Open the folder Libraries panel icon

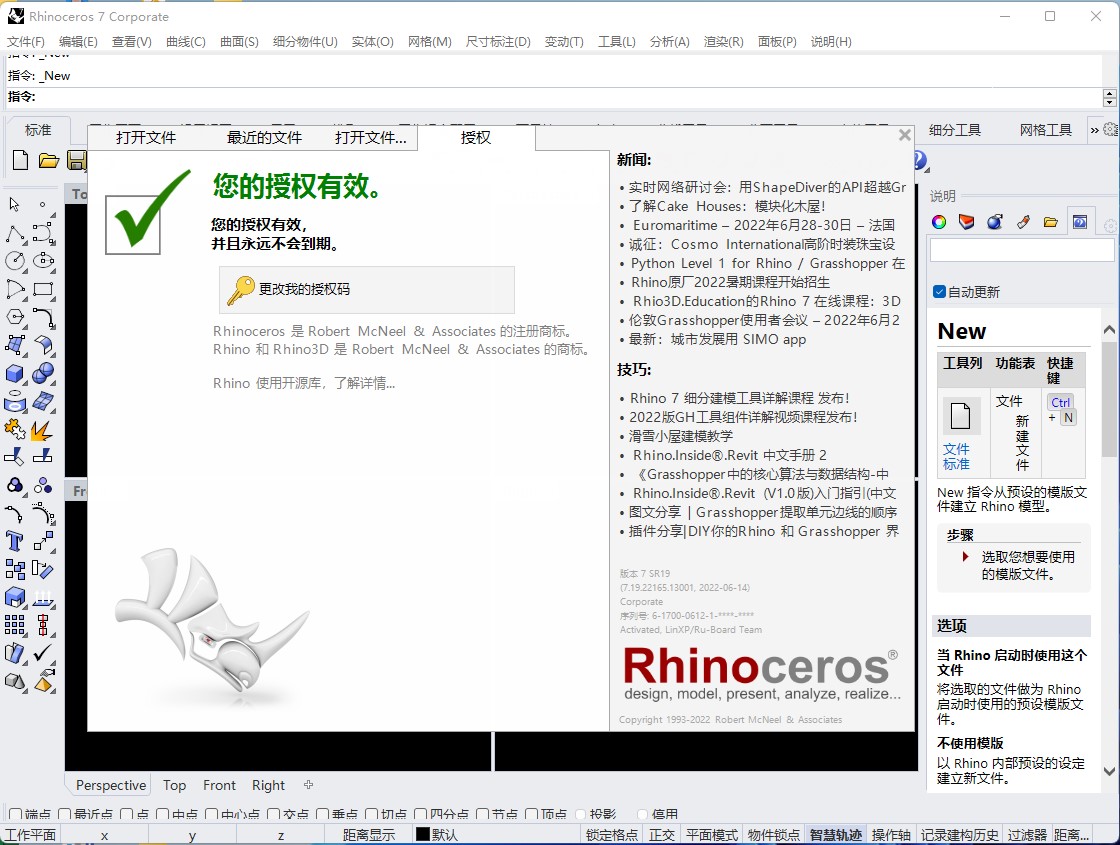tap(1050, 222)
